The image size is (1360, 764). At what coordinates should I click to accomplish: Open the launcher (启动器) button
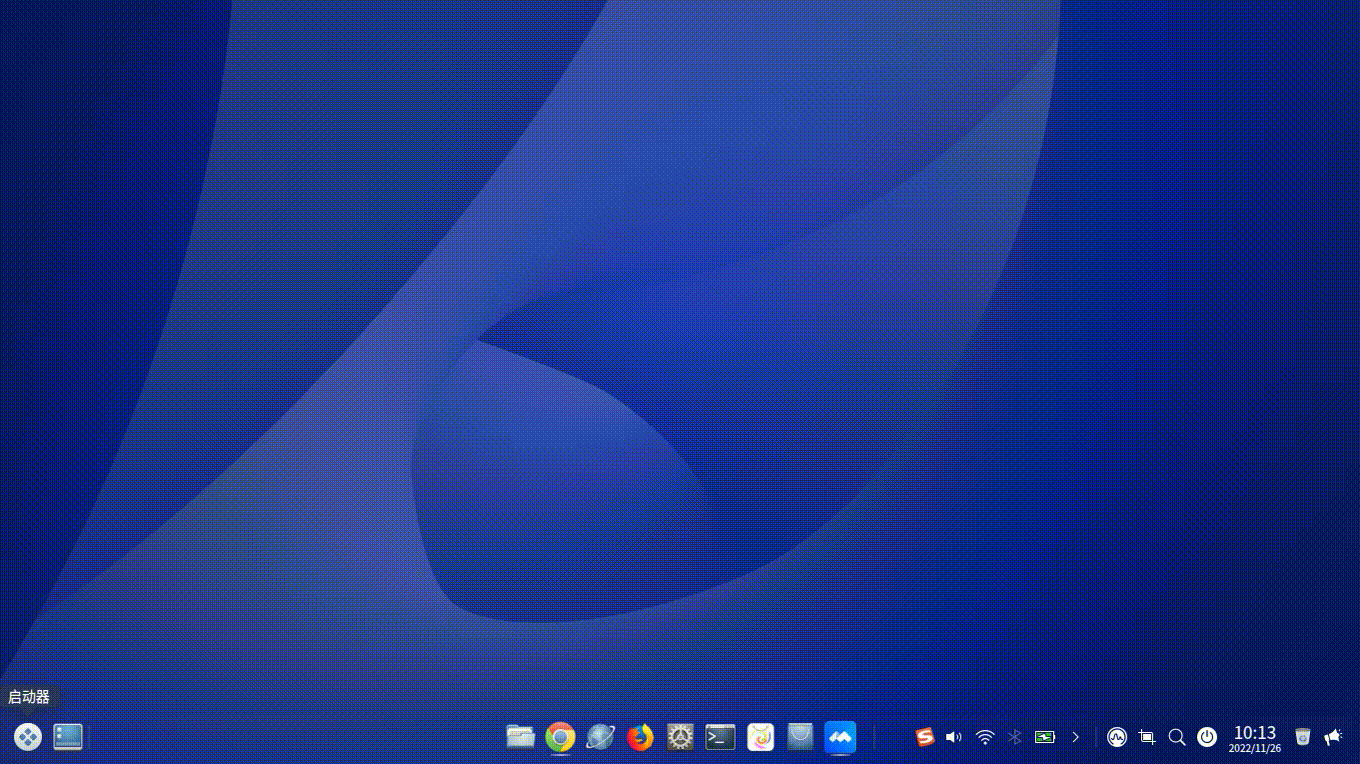point(28,737)
